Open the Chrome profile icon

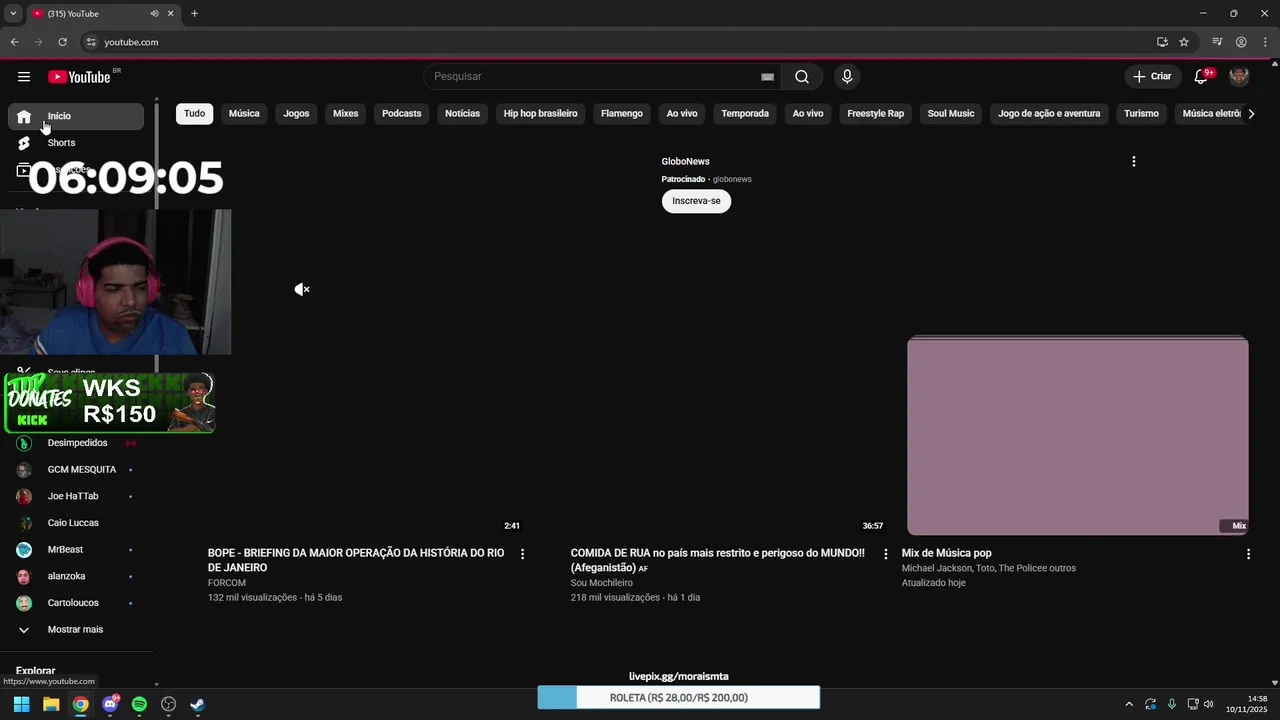pyautogui.click(x=1241, y=42)
